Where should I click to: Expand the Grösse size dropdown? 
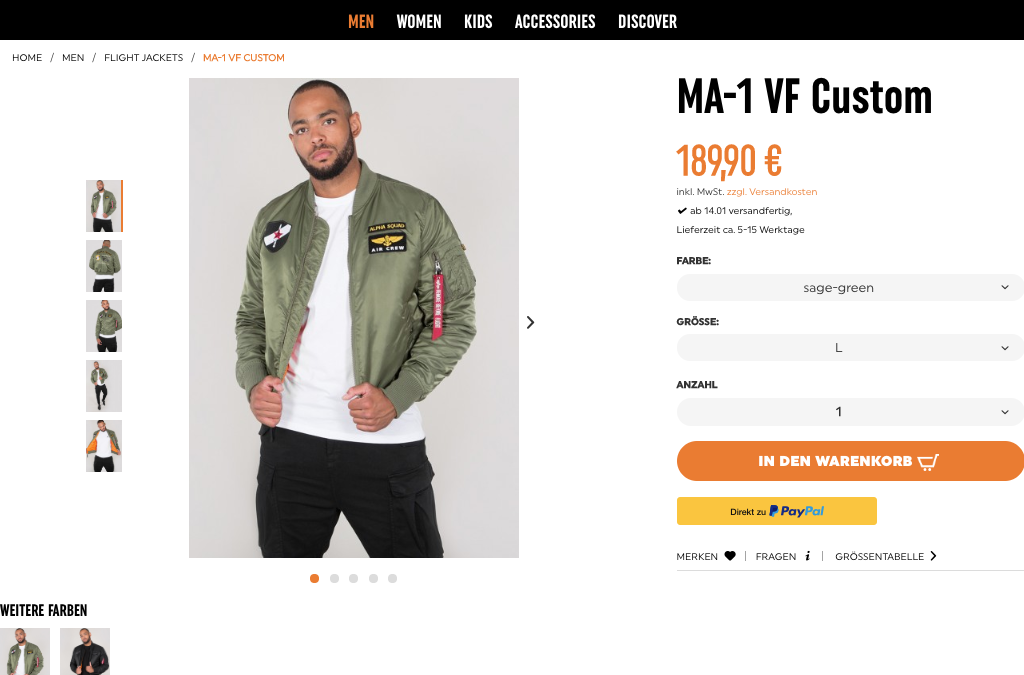tap(850, 348)
